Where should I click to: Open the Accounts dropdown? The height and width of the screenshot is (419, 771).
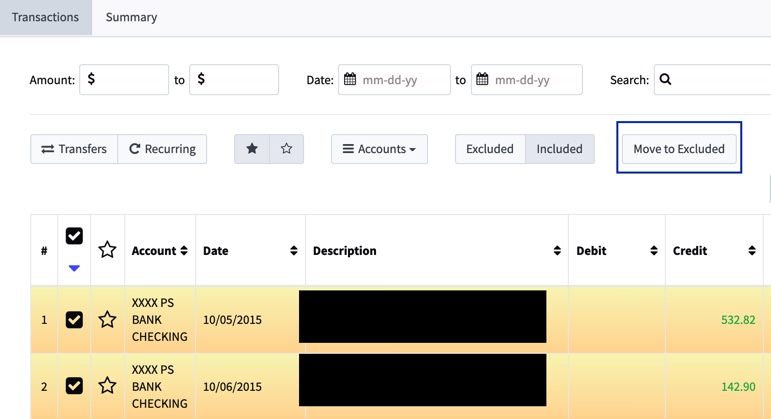[x=379, y=149]
